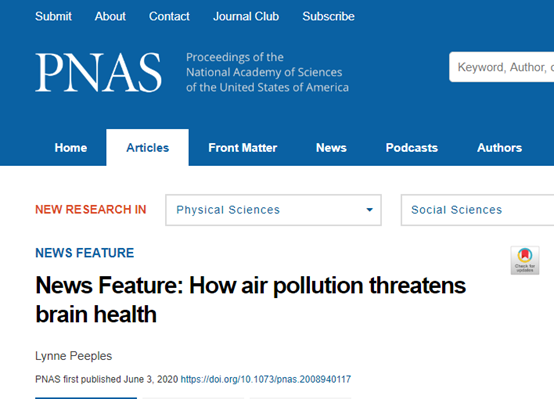554x399 pixels.
Task: Click the Subscribe link
Action: [328, 16]
